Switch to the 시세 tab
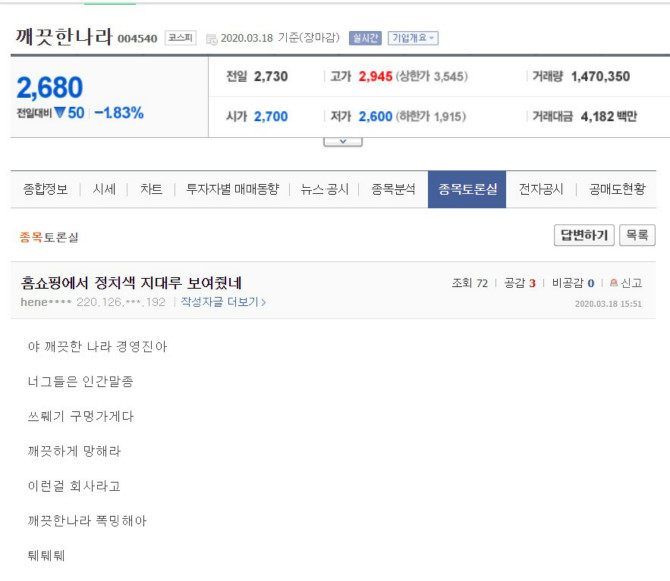The height and width of the screenshot is (581, 670). click(x=104, y=189)
